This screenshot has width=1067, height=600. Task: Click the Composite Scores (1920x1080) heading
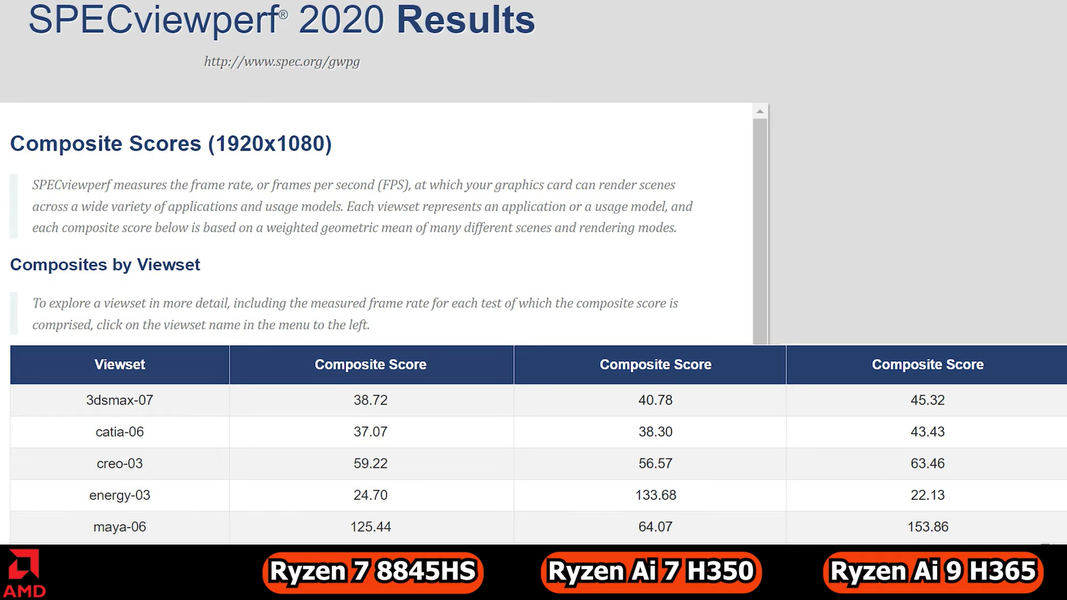tap(171, 144)
